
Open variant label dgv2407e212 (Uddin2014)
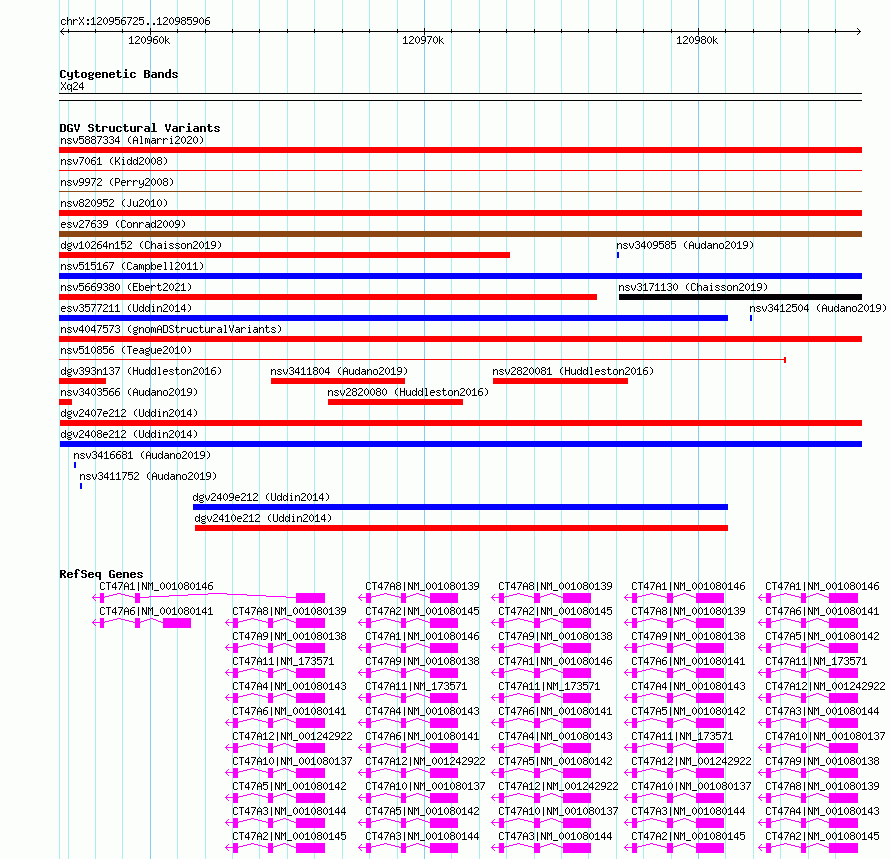click(129, 413)
